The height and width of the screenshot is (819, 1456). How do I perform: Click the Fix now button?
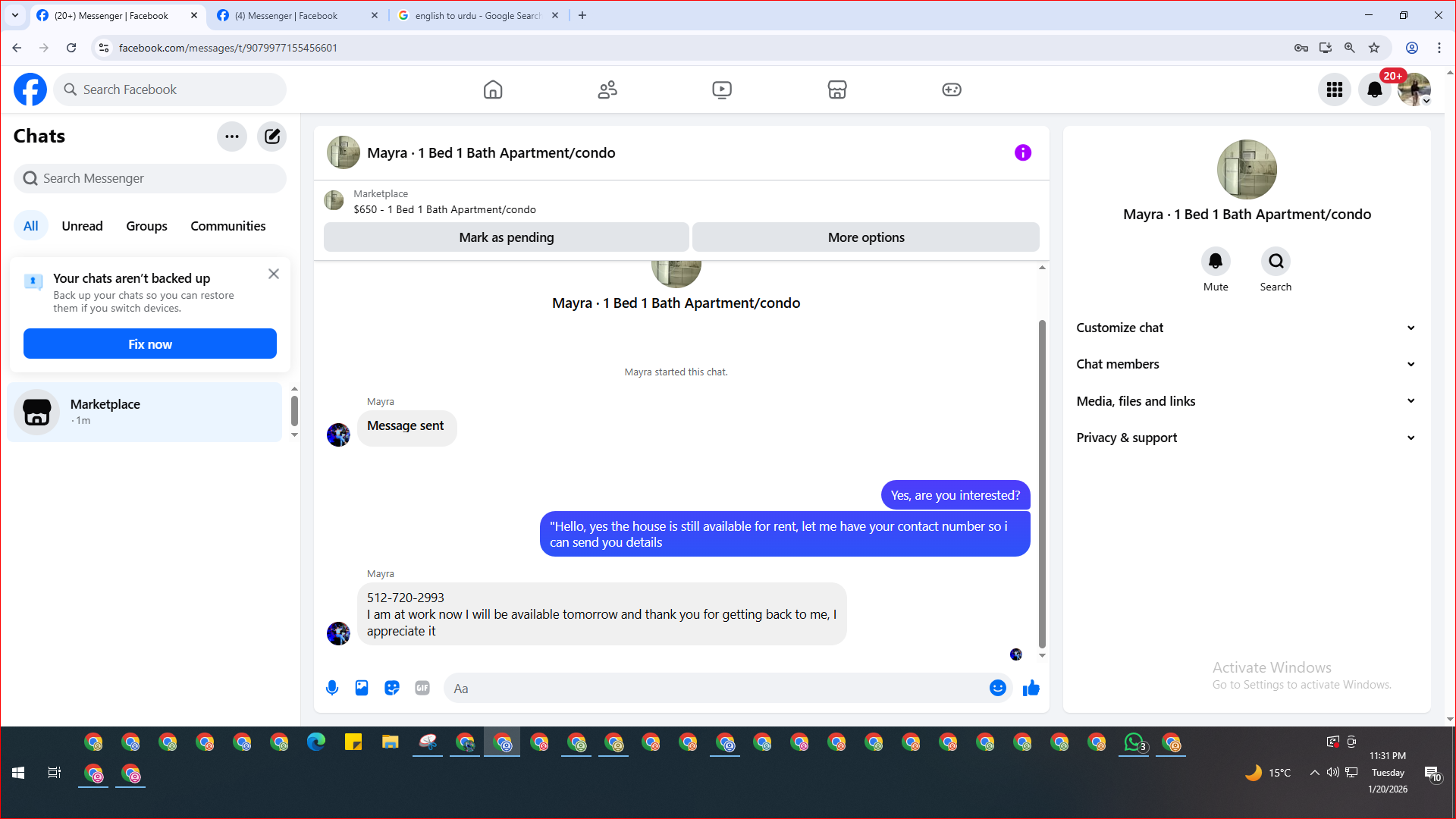pyautogui.click(x=150, y=344)
